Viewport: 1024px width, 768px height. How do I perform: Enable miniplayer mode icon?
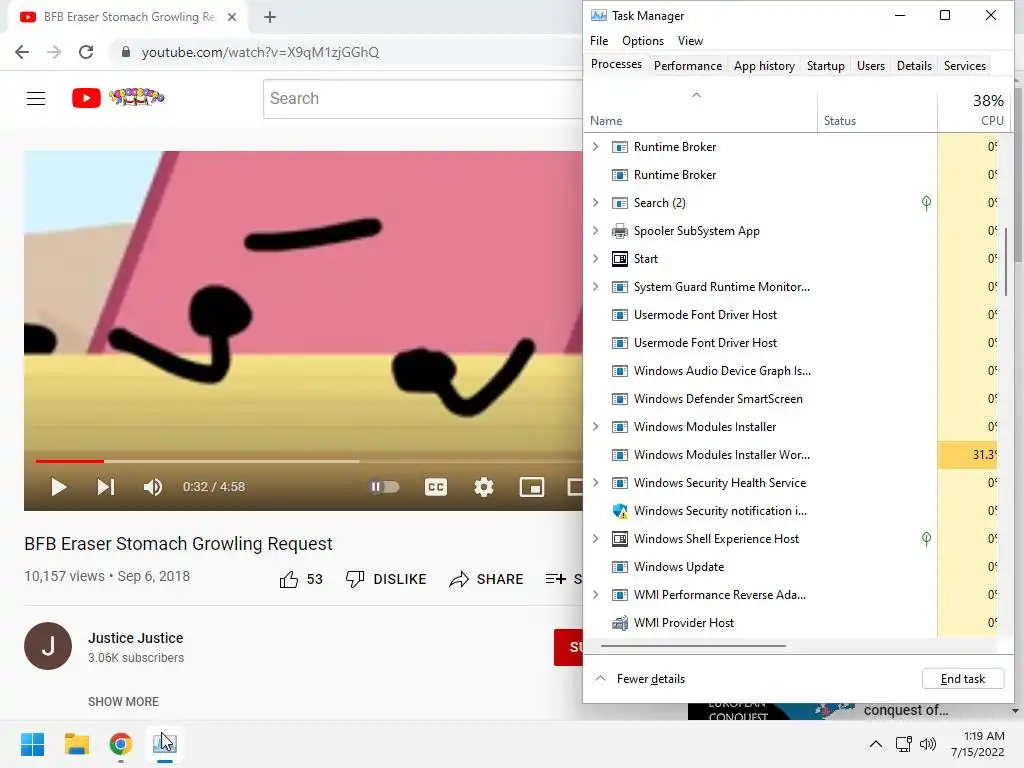click(532, 487)
